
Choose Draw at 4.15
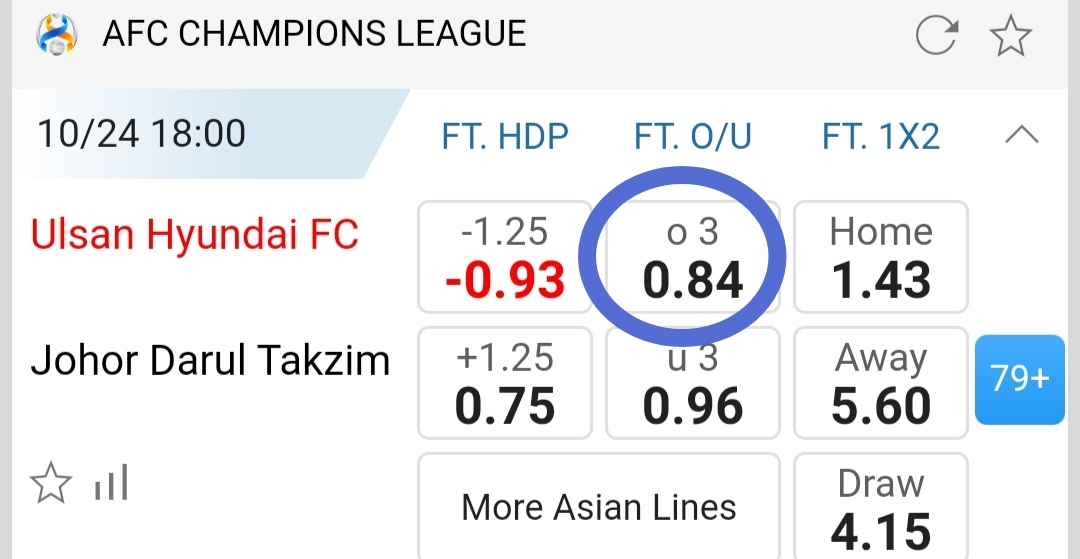tap(881, 508)
